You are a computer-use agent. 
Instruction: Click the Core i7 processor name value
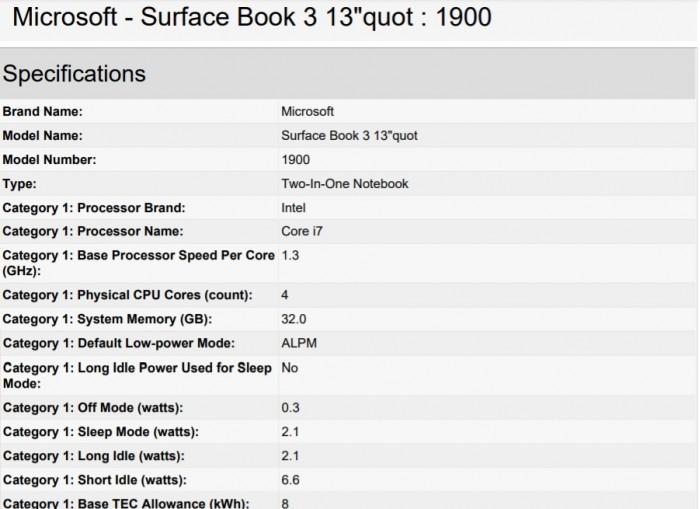(x=302, y=231)
